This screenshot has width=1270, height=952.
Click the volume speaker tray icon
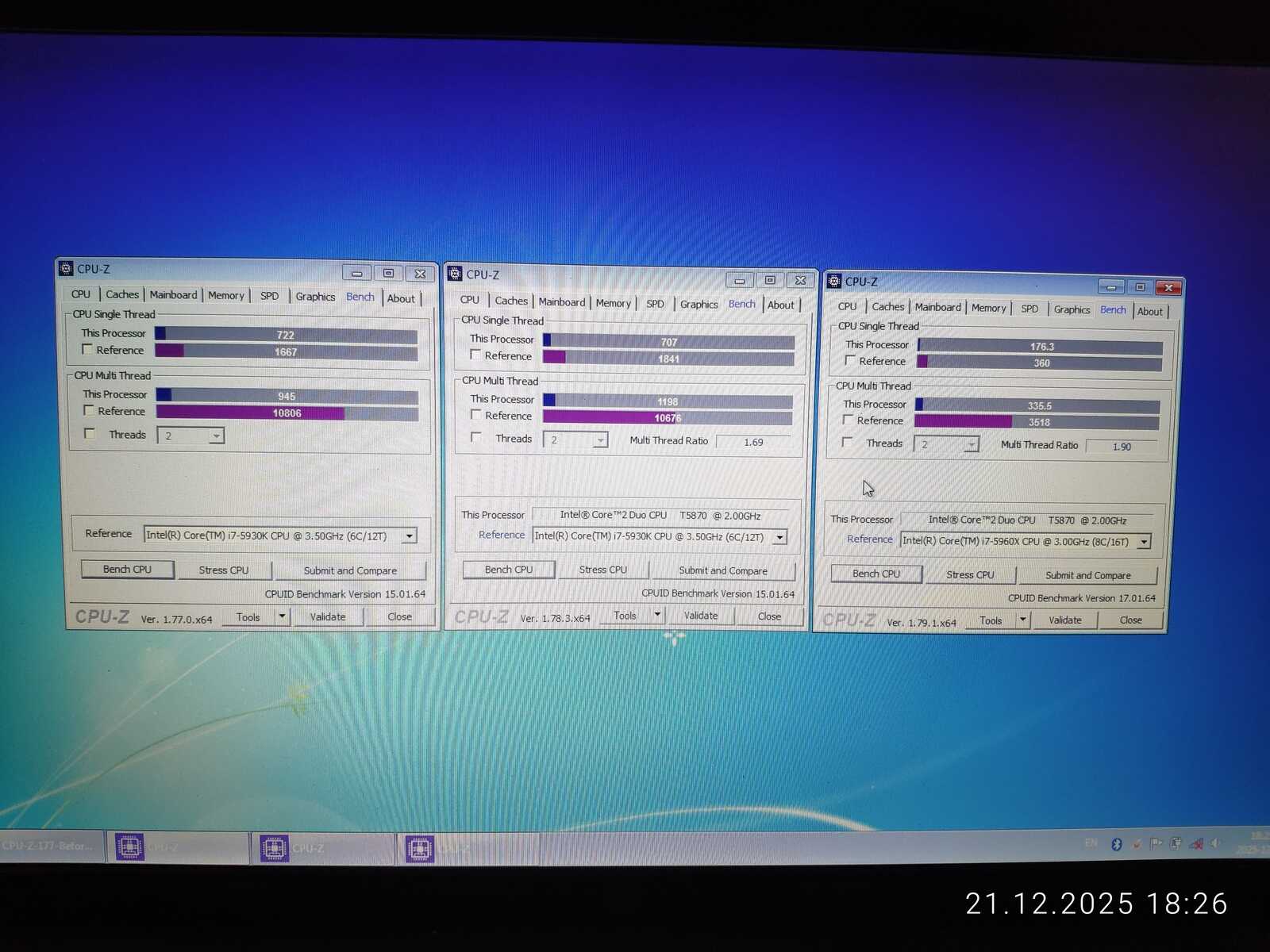tap(1215, 843)
